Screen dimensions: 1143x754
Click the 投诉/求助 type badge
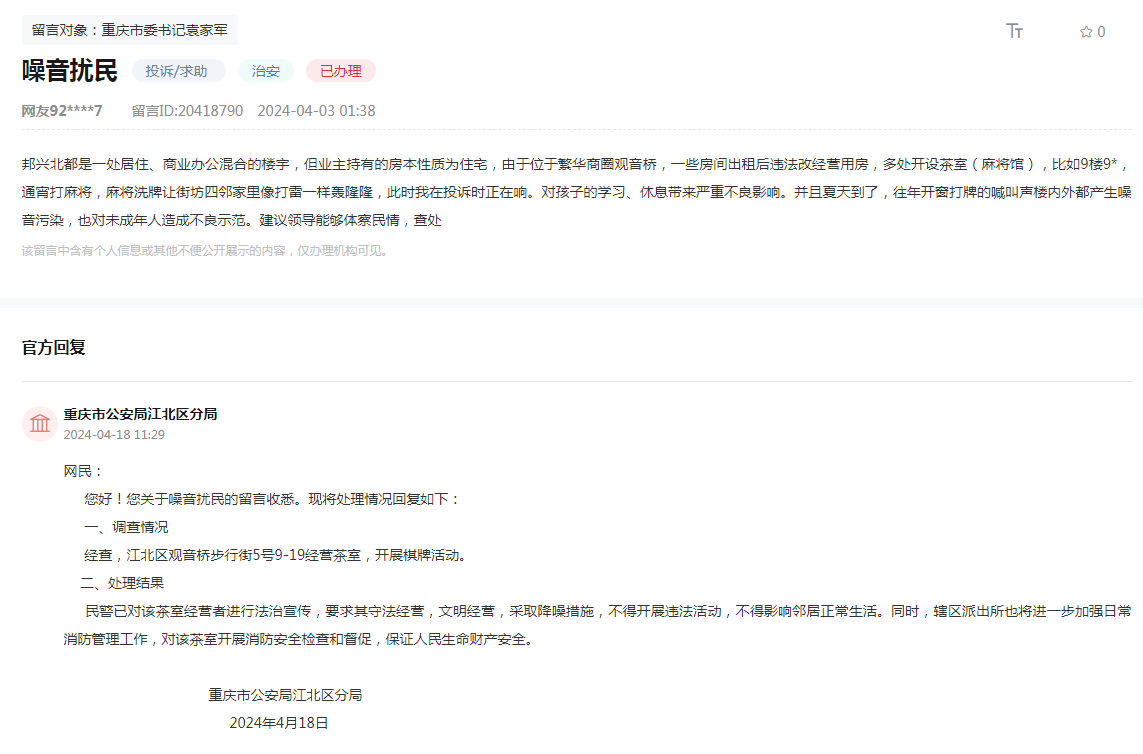[177, 72]
